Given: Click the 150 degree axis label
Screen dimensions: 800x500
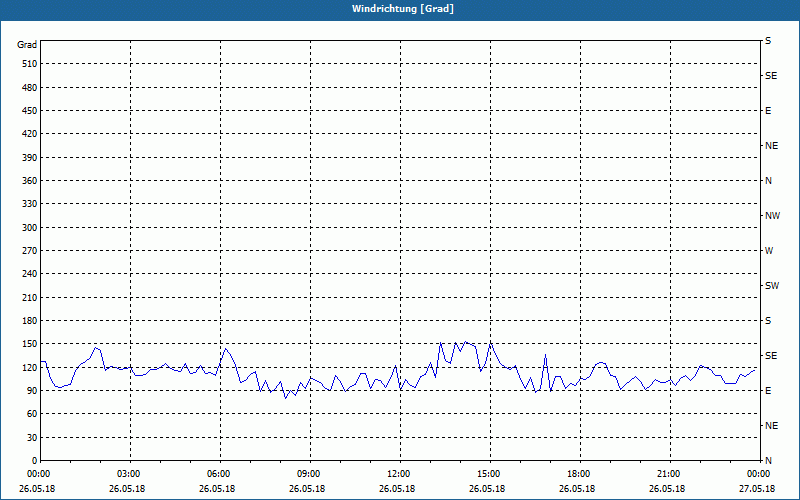Looking at the screenshot, I should click(30, 344).
